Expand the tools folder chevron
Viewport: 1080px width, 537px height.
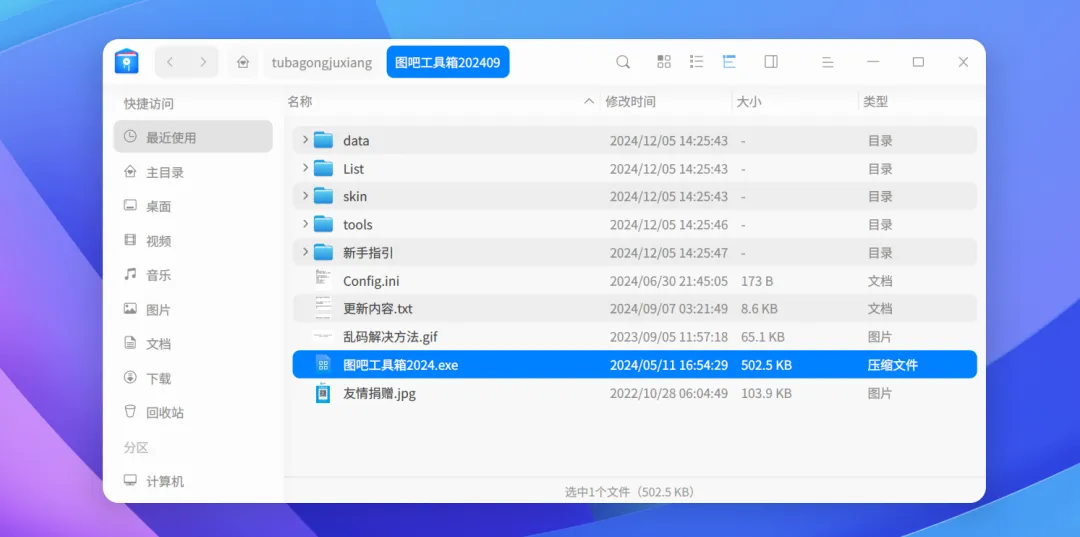pyautogui.click(x=305, y=224)
